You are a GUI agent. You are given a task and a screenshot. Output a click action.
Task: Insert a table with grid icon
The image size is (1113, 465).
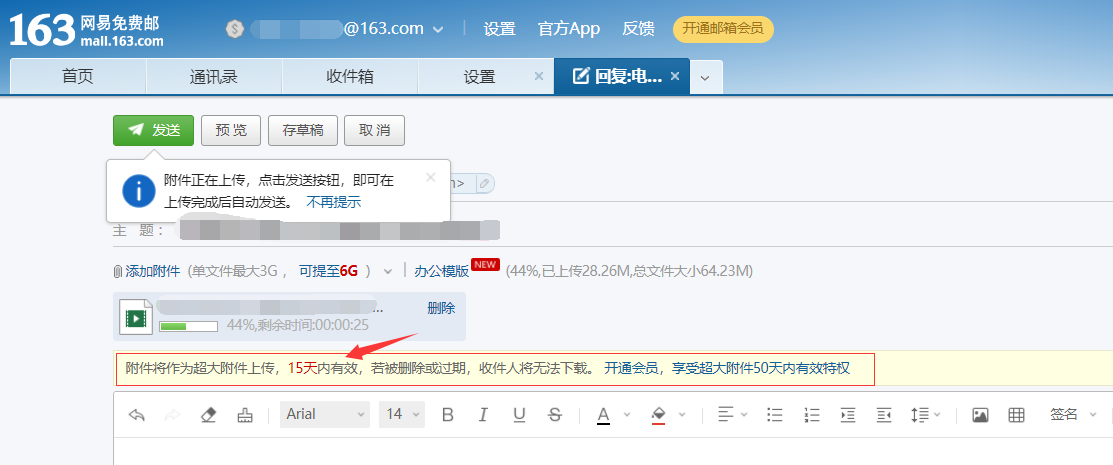coord(1016,415)
